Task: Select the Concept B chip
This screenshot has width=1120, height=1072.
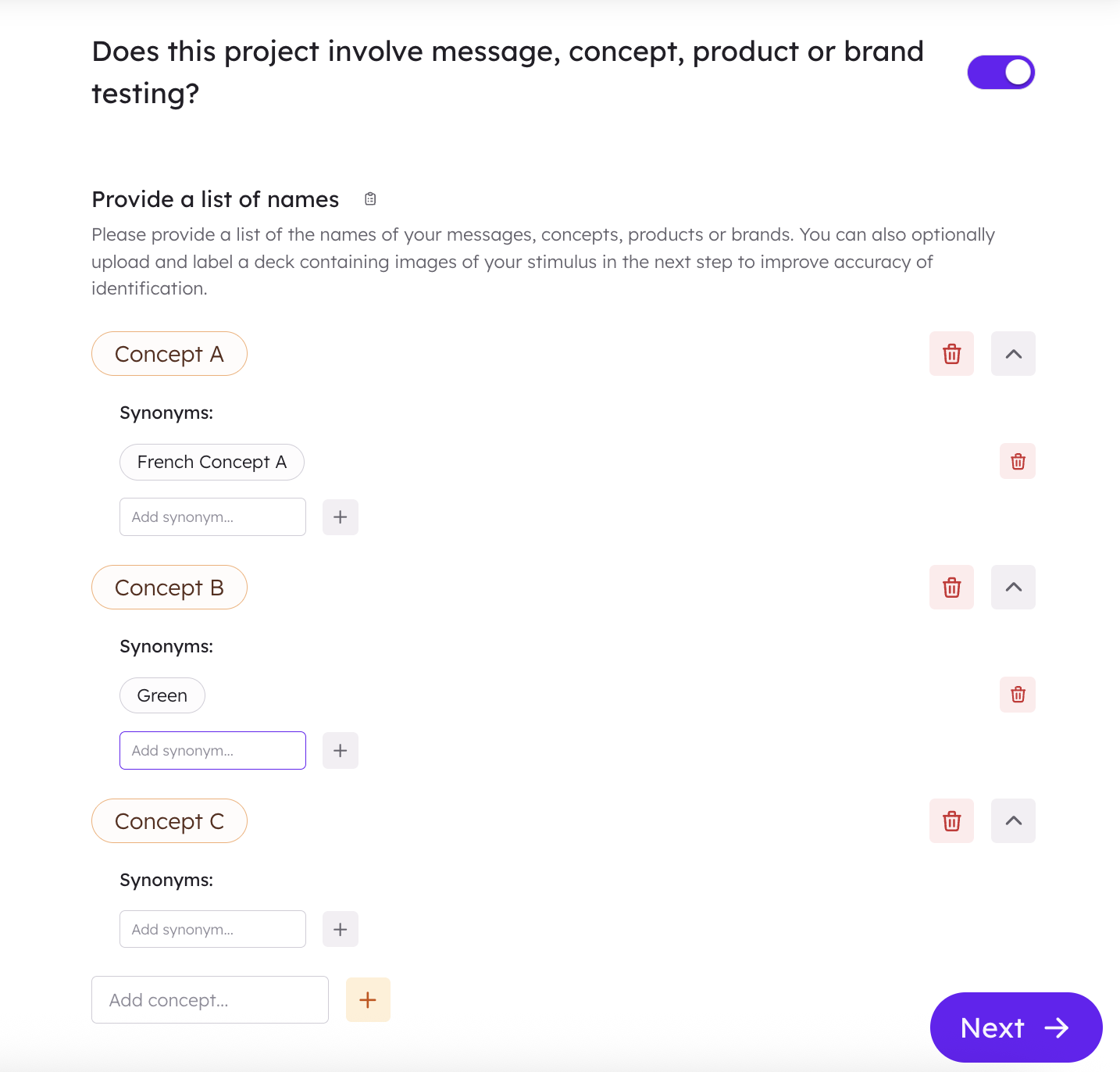Action: [x=169, y=588]
